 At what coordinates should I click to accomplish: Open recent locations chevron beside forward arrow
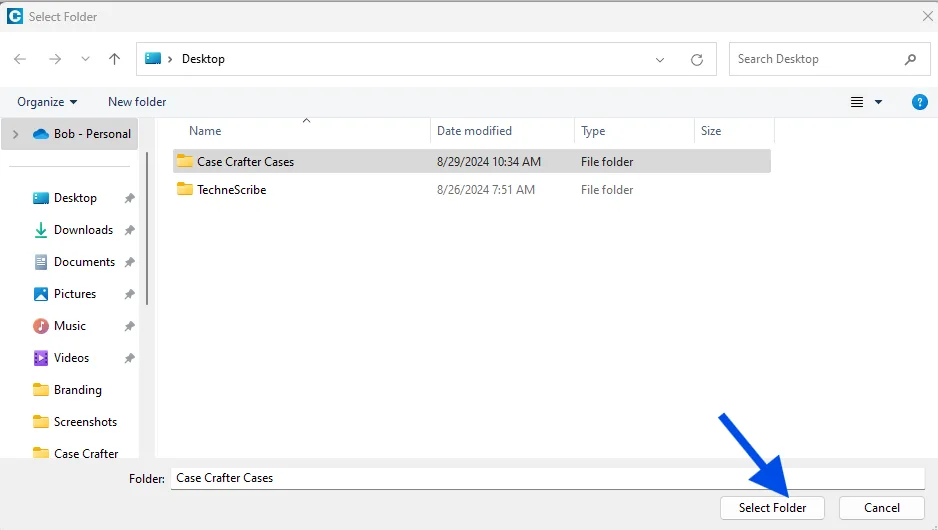tap(86, 59)
